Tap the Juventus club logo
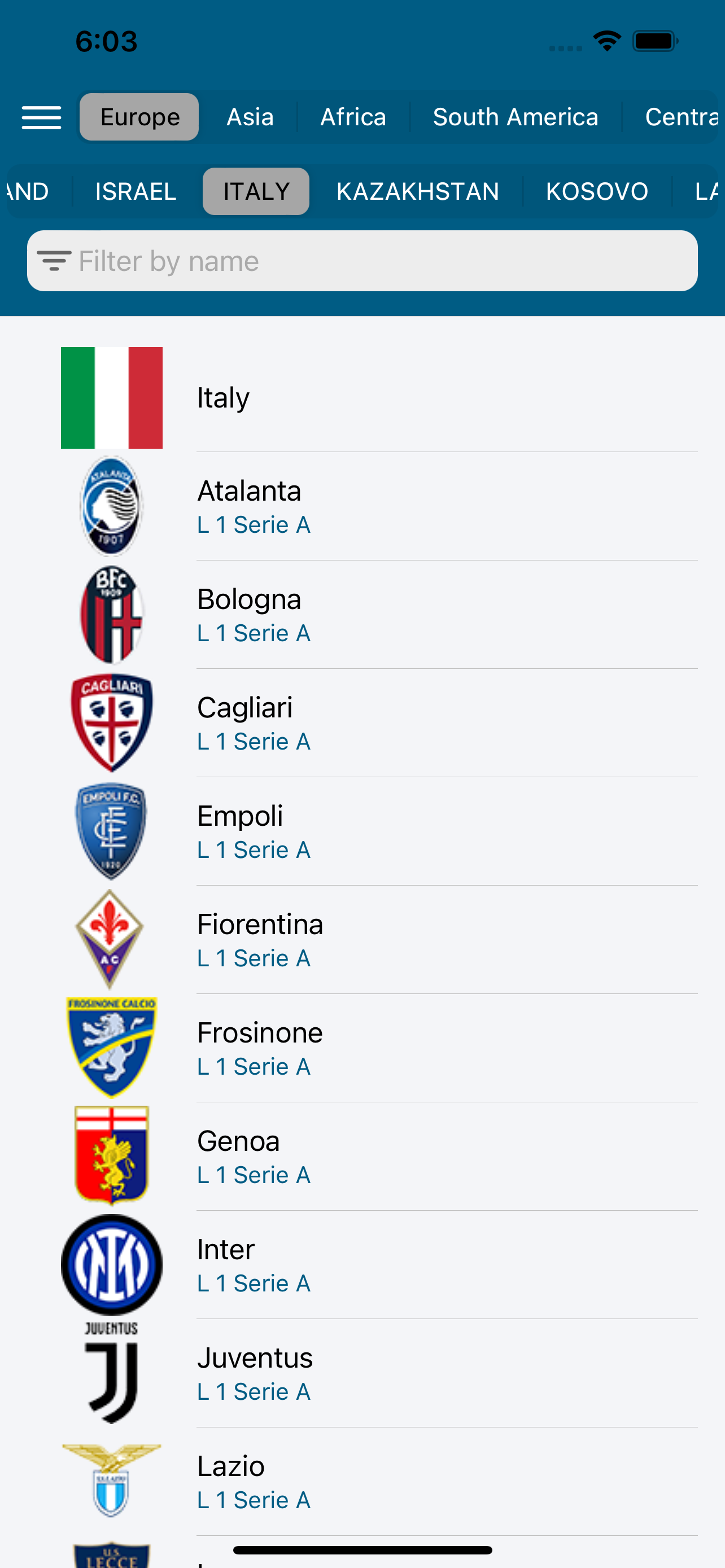Viewport: 725px width, 1568px height. [111, 1373]
